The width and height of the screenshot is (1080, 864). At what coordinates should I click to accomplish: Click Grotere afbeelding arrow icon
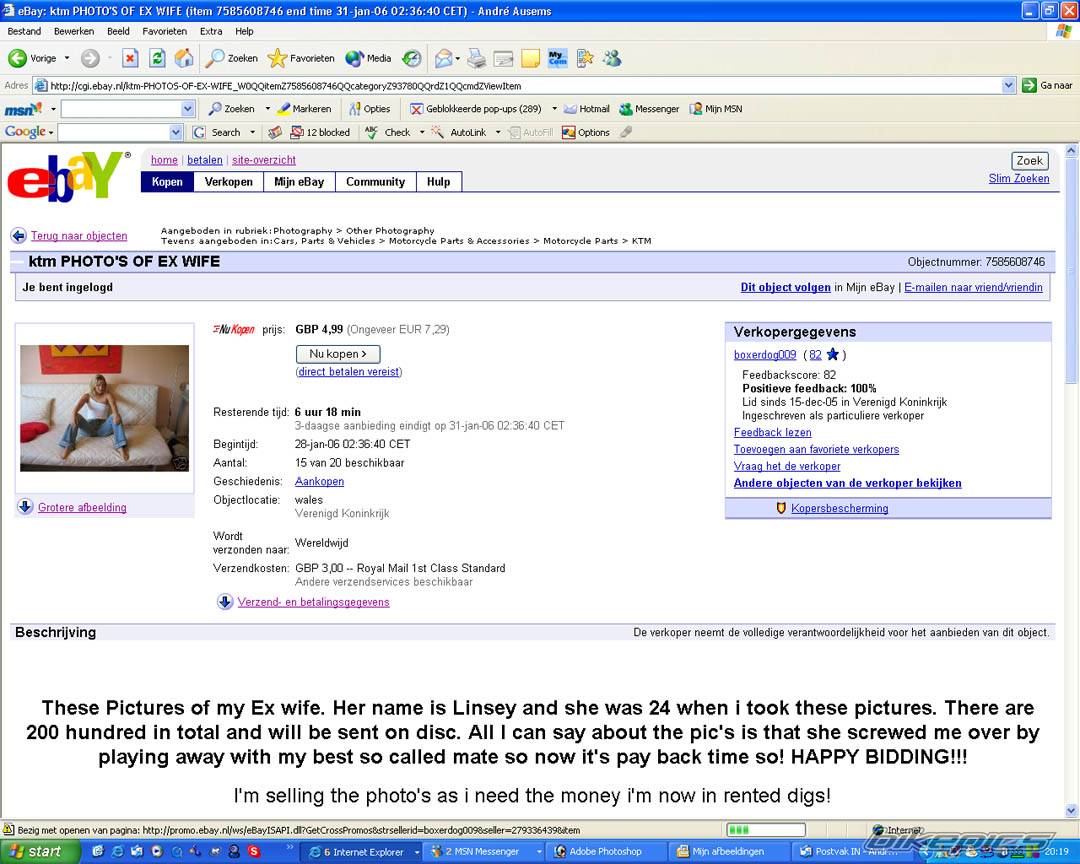point(25,507)
